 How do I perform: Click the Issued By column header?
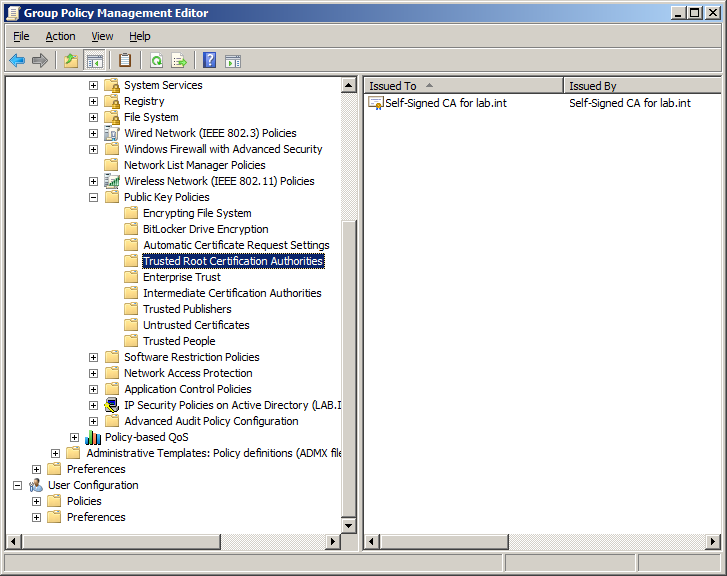(x=640, y=86)
